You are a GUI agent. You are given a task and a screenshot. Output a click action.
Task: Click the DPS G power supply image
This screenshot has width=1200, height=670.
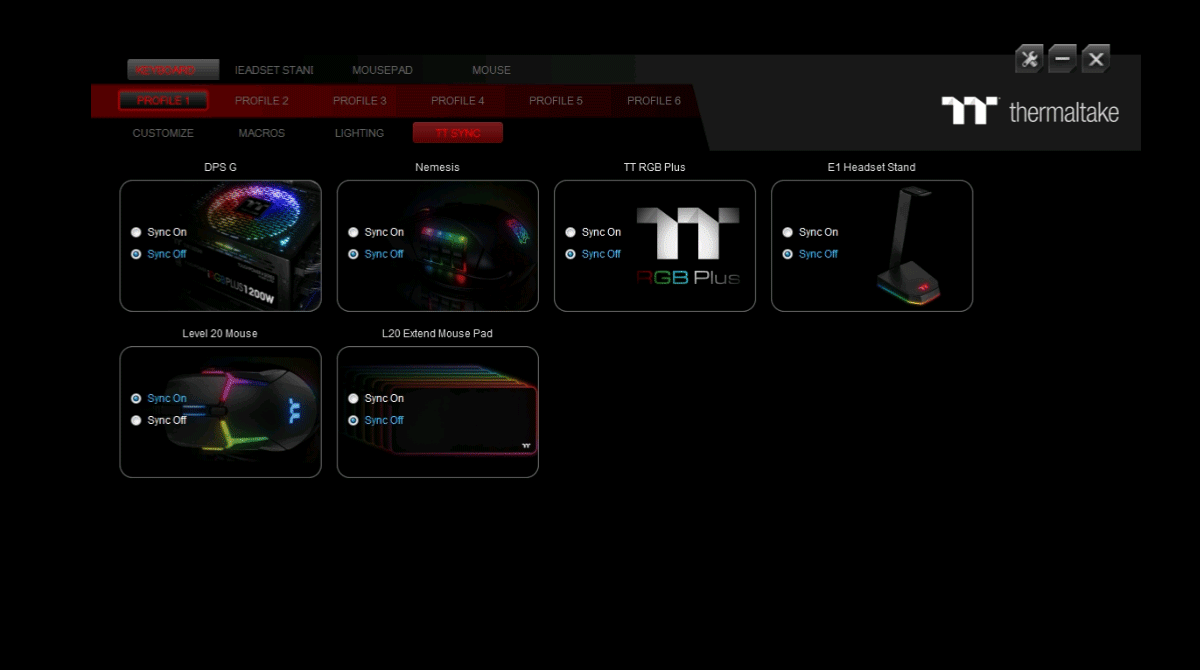pos(255,246)
